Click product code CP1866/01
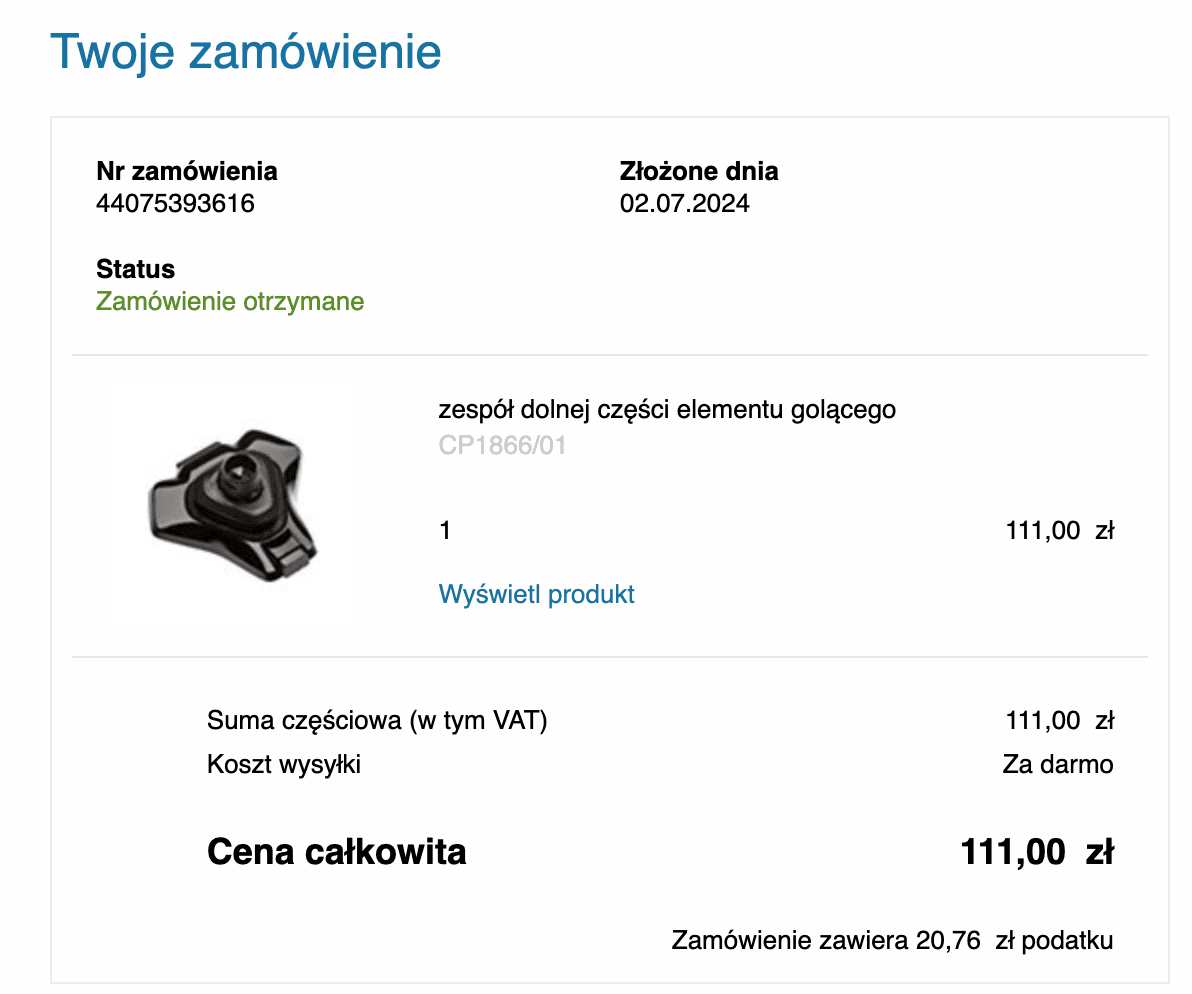The height and width of the screenshot is (994, 1192). (502, 445)
